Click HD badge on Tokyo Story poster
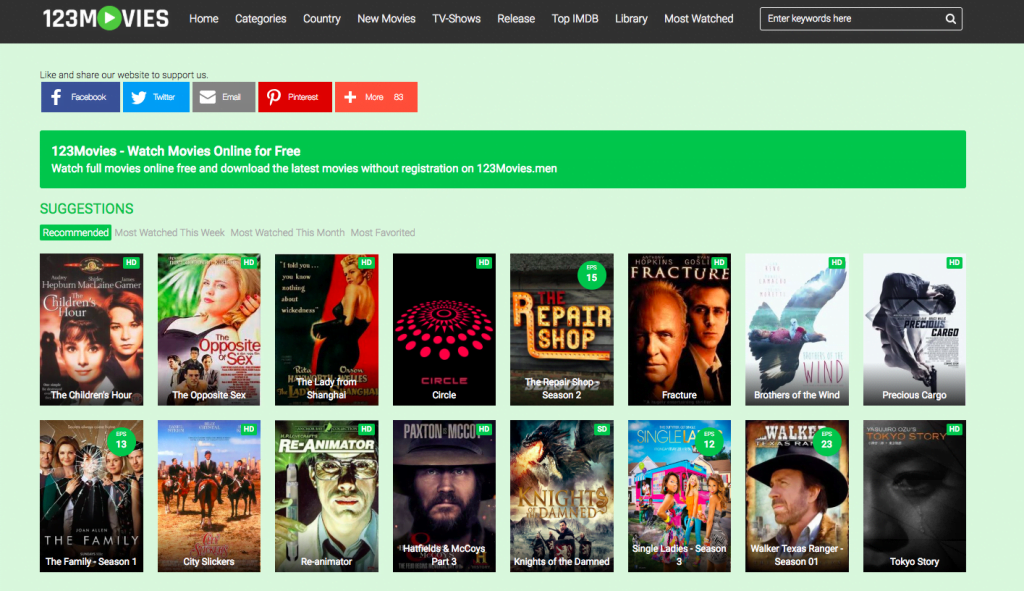The image size is (1024, 591). (954, 429)
